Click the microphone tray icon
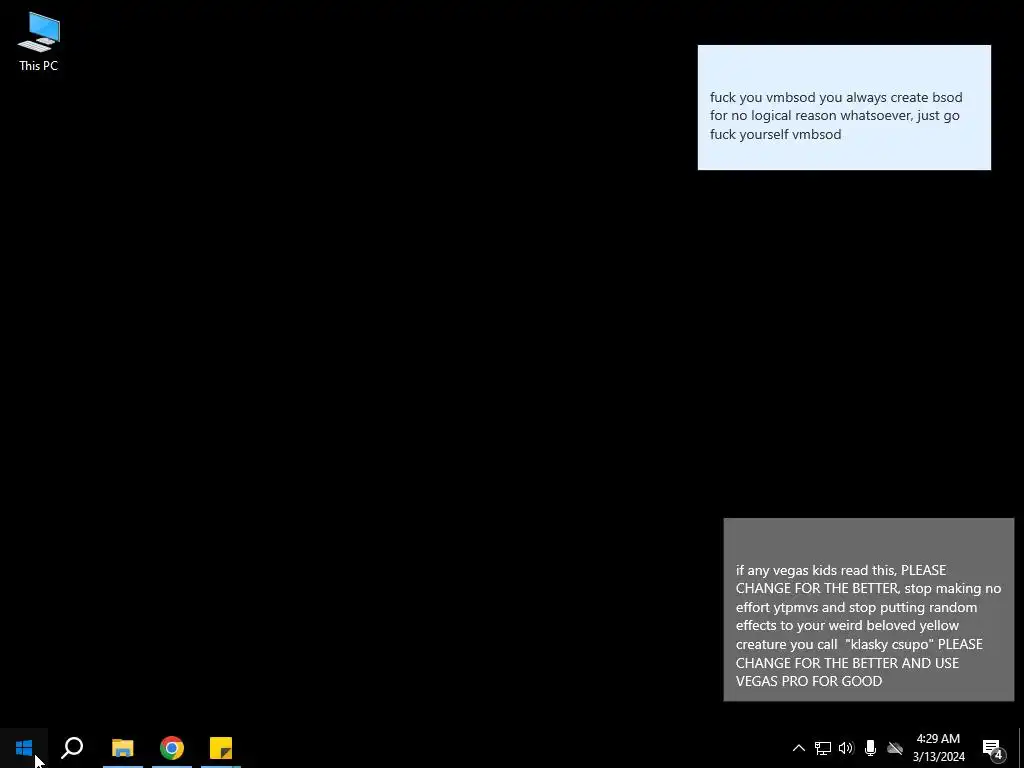Image resolution: width=1024 pixels, height=768 pixels. tap(871, 748)
